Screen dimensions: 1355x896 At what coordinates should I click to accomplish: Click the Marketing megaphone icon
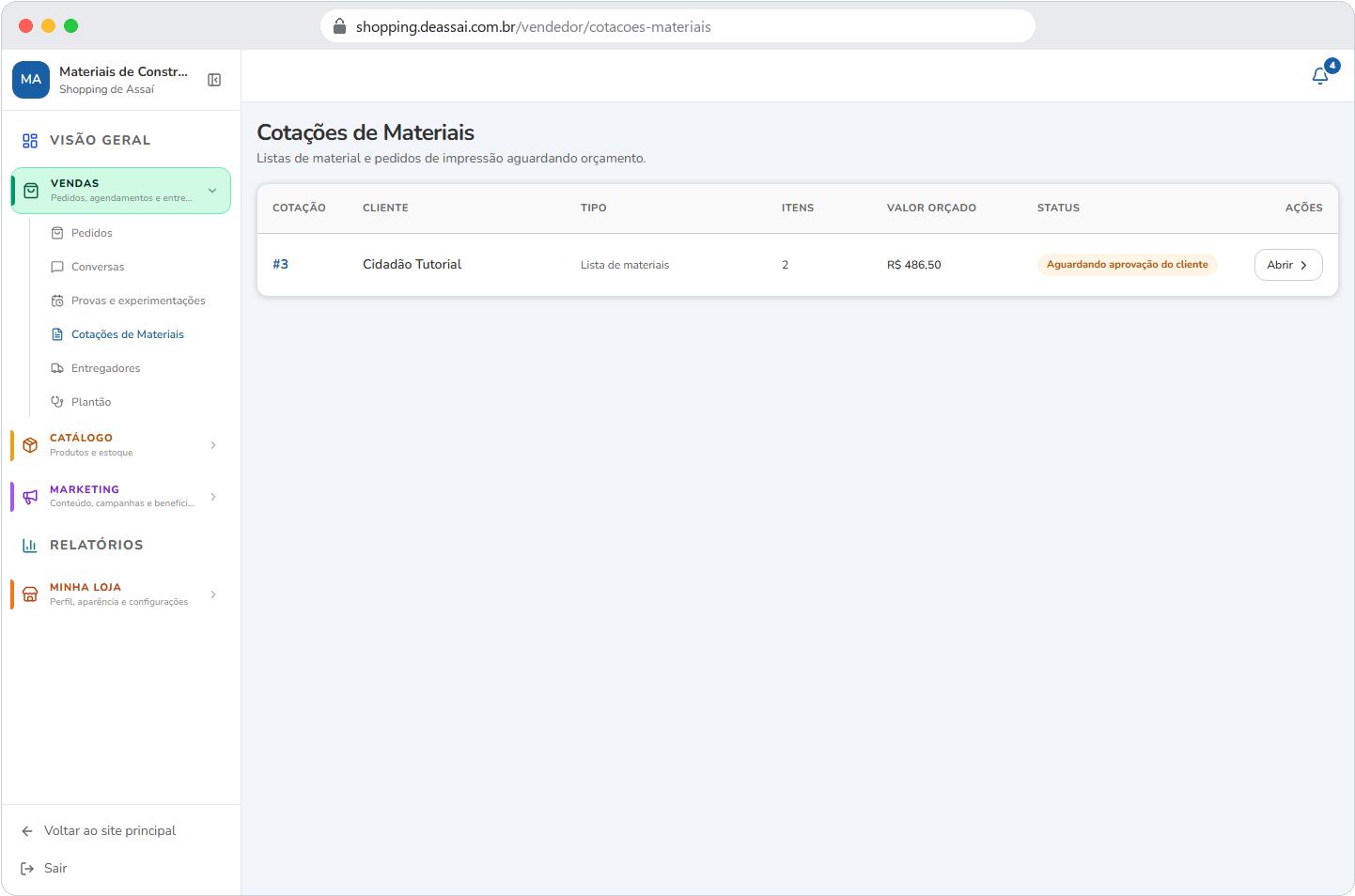(x=30, y=496)
